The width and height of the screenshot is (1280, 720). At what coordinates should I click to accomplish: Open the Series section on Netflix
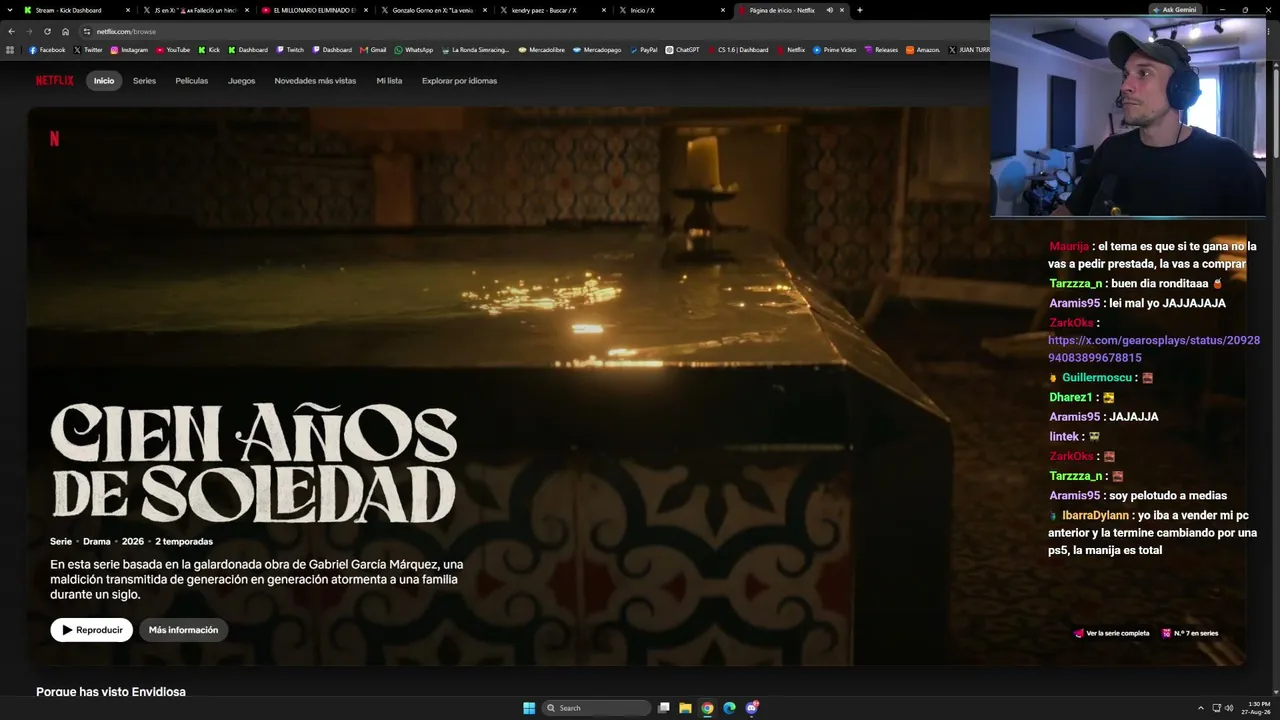click(x=144, y=81)
